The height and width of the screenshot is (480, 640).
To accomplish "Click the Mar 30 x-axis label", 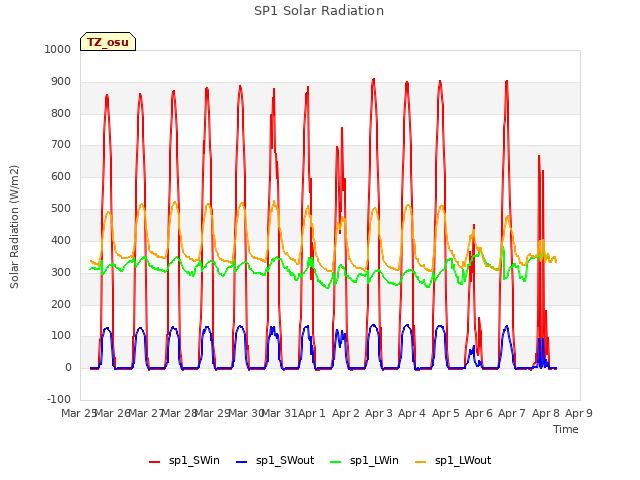I will coord(246,413).
